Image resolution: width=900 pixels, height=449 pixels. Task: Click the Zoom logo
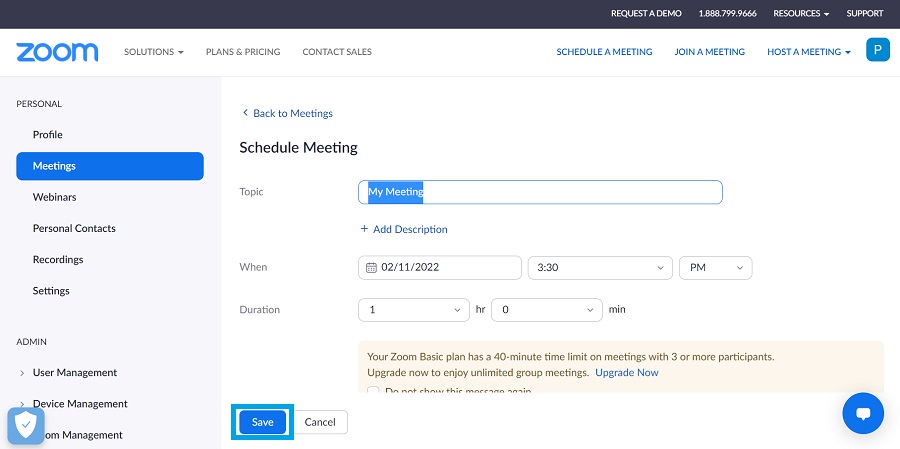57,52
